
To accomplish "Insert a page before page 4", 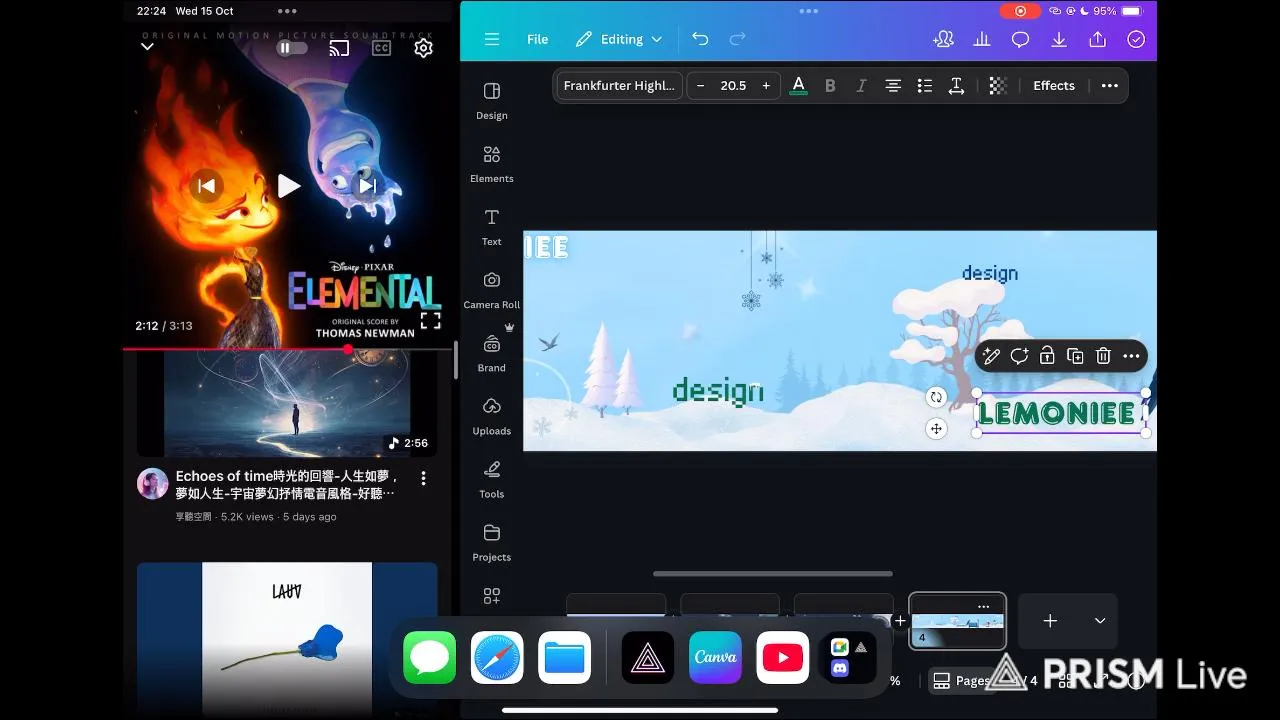I will [900, 621].
